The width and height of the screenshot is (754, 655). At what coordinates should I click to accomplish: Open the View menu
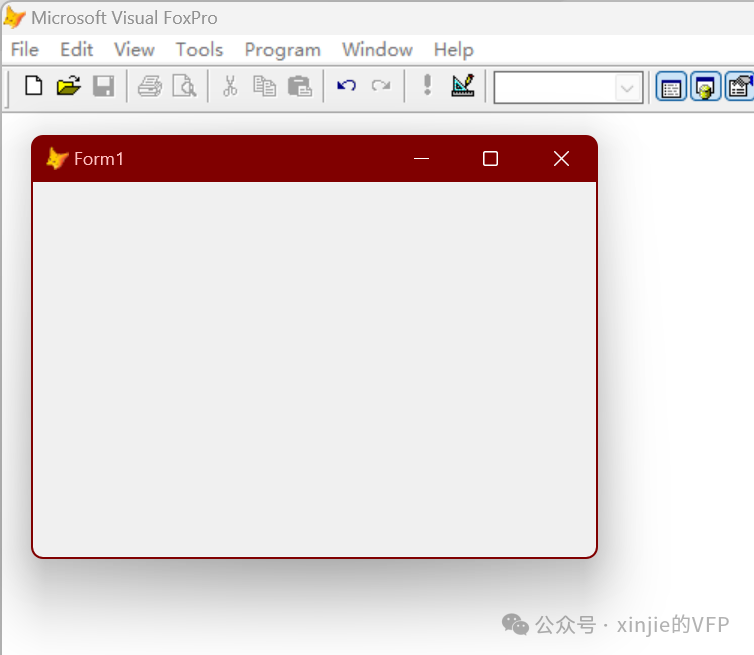tap(134, 50)
